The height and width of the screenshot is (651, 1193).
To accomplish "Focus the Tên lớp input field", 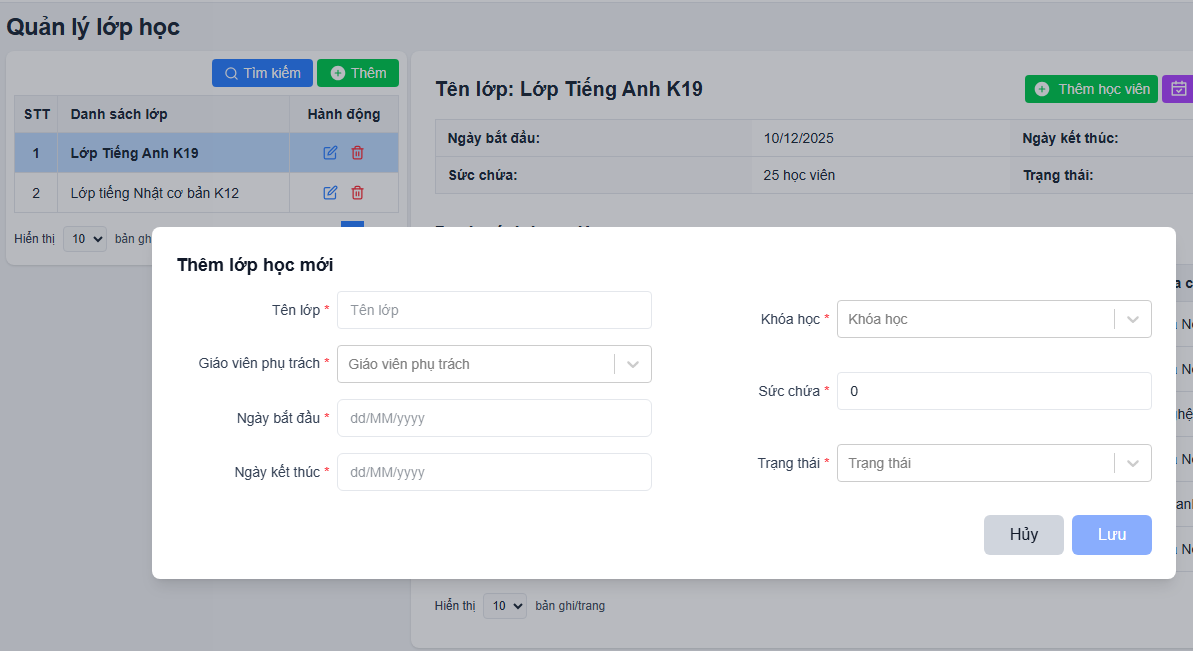I will click(x=494, y=310).
